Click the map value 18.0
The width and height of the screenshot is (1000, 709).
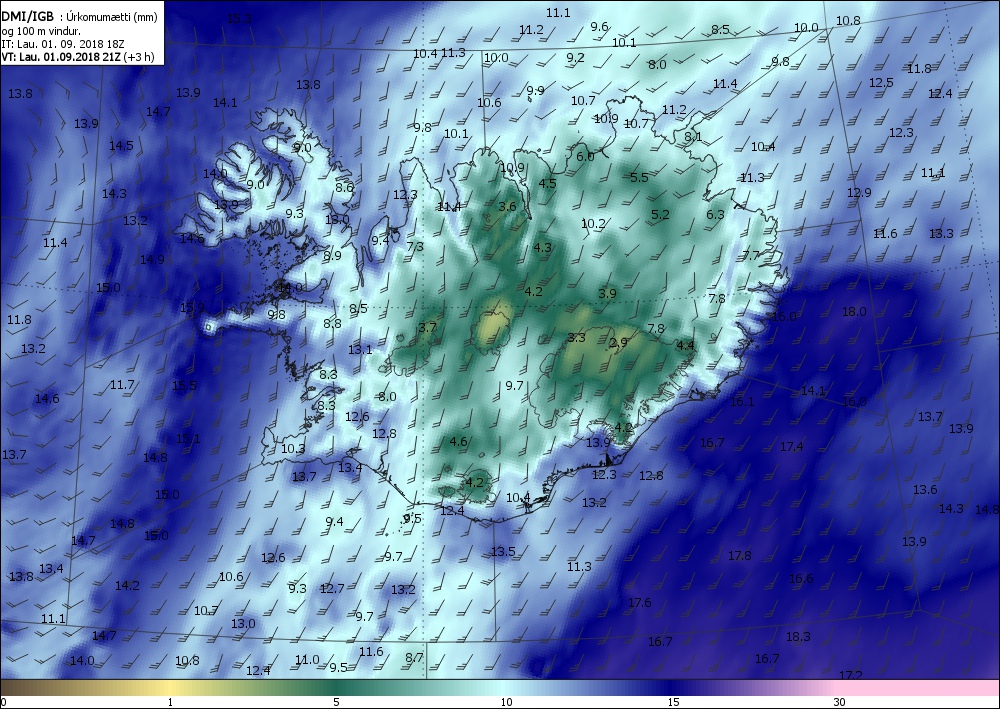pyautogui.click(x=854, y=311)
